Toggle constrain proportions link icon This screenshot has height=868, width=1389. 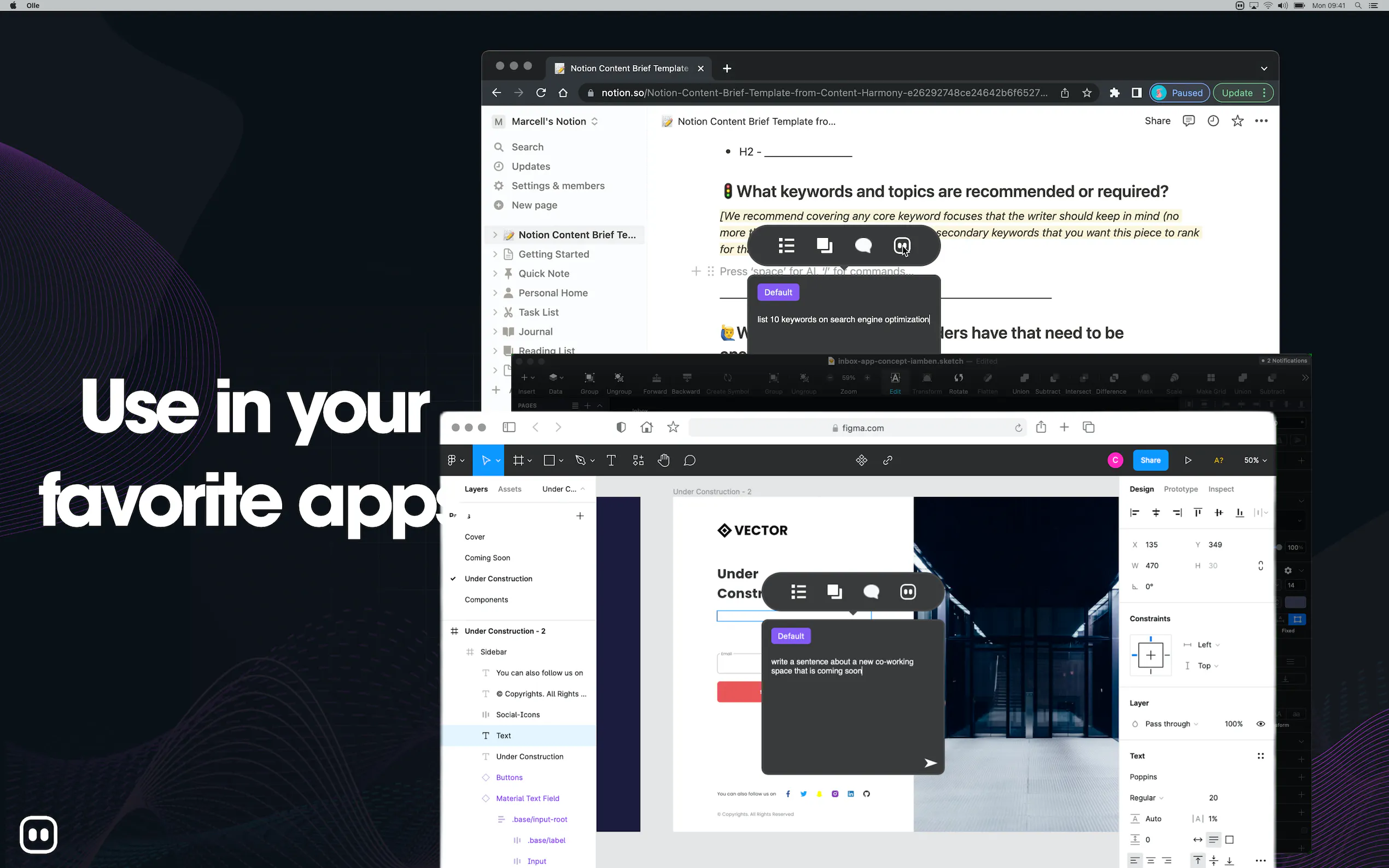click(1260, 566)
